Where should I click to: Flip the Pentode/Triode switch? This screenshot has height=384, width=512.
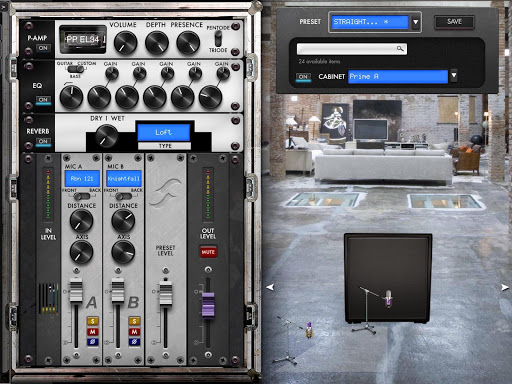click(x=218, y=39)
